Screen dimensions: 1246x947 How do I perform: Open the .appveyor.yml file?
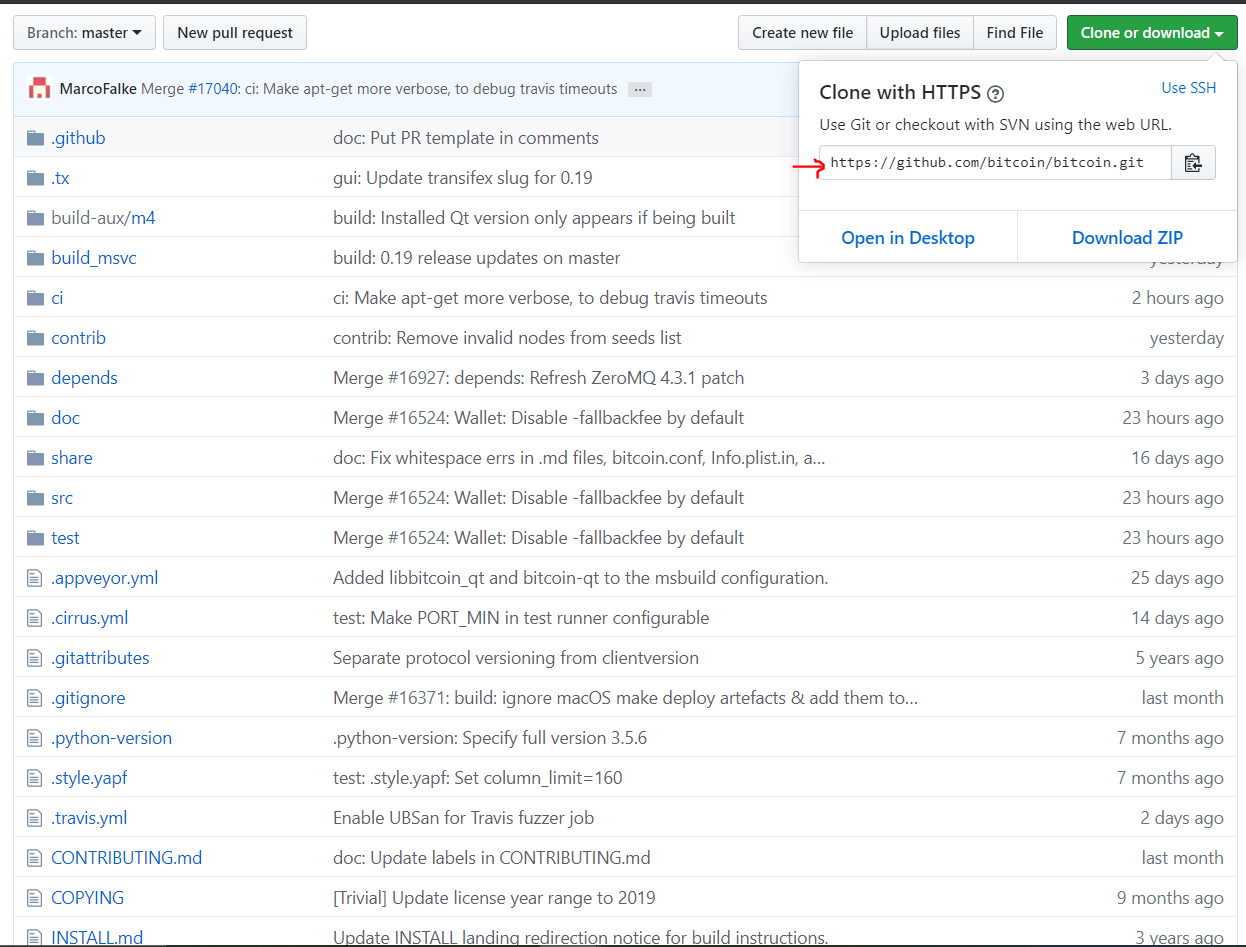(x=105, y=578)
